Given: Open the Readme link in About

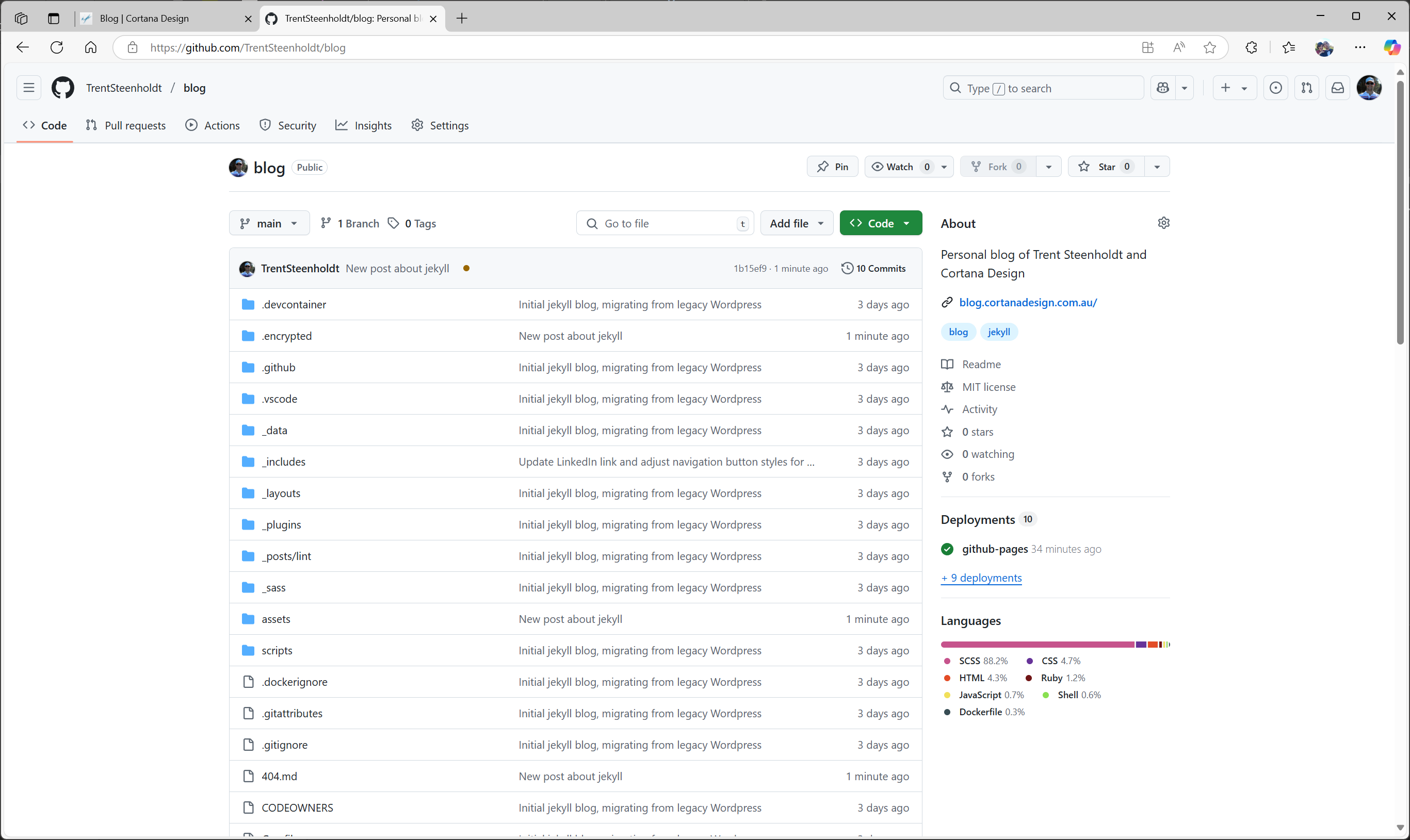Looking at the screenshot, I should click(x=981, y=365).
